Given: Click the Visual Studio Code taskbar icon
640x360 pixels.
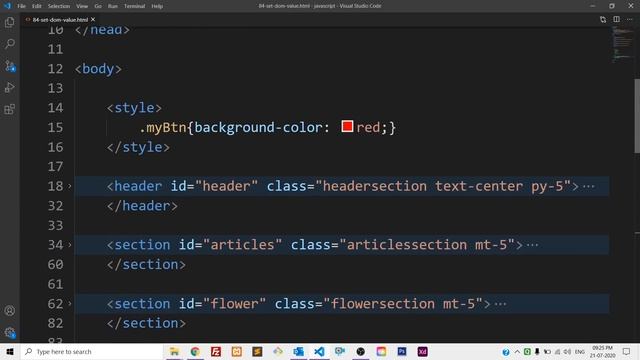Looking at the screenshot, I should coord(319,351).
